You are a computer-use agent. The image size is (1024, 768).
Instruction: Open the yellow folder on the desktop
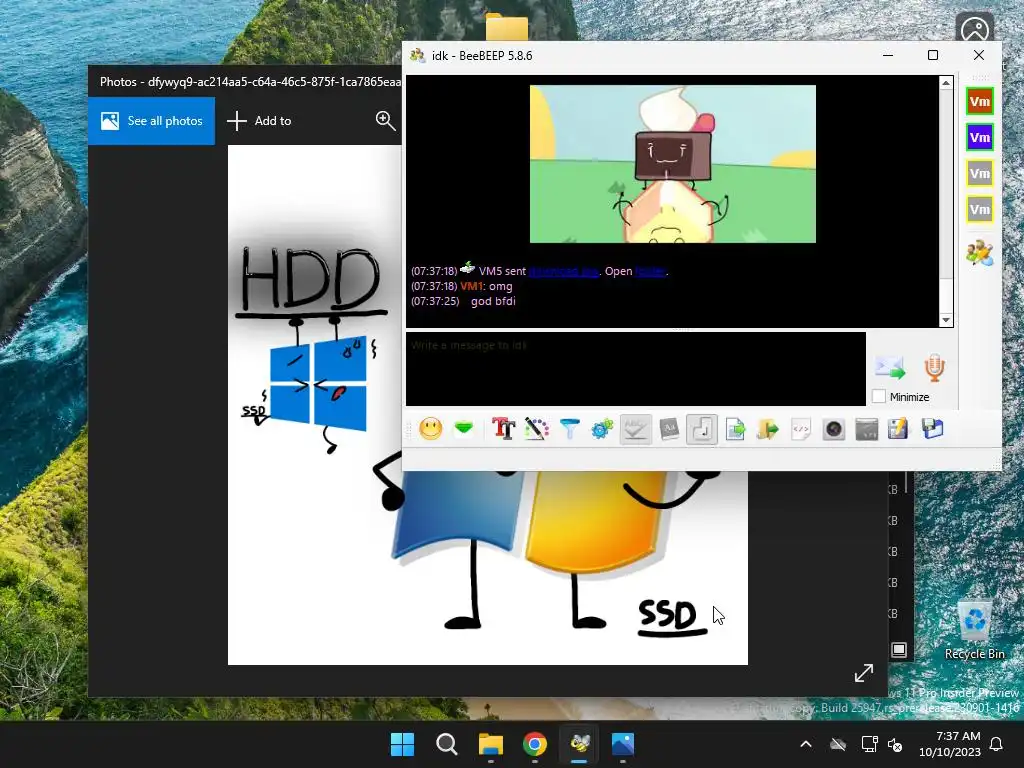507,27
